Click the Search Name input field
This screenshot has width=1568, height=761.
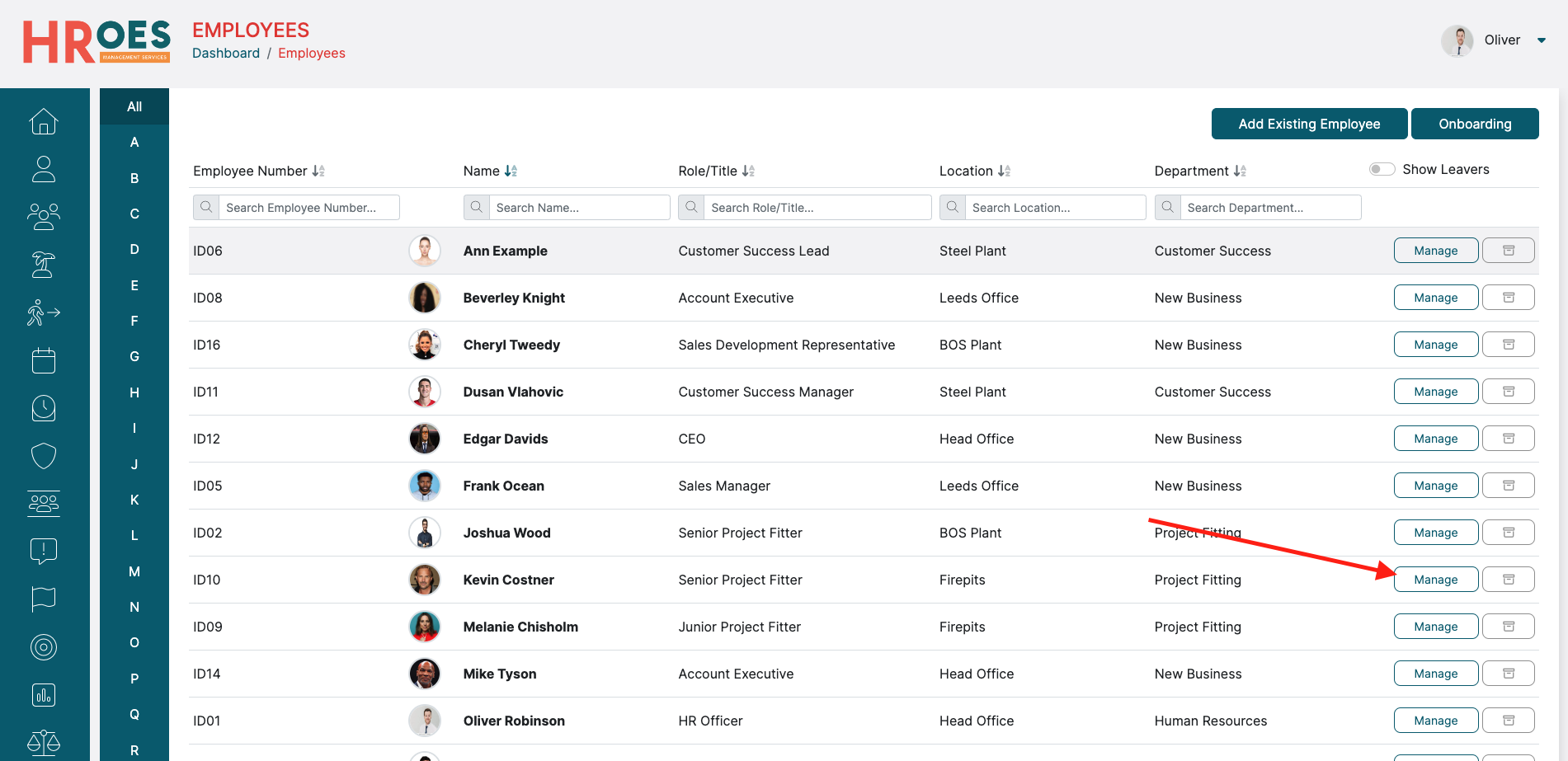[579, 208]
